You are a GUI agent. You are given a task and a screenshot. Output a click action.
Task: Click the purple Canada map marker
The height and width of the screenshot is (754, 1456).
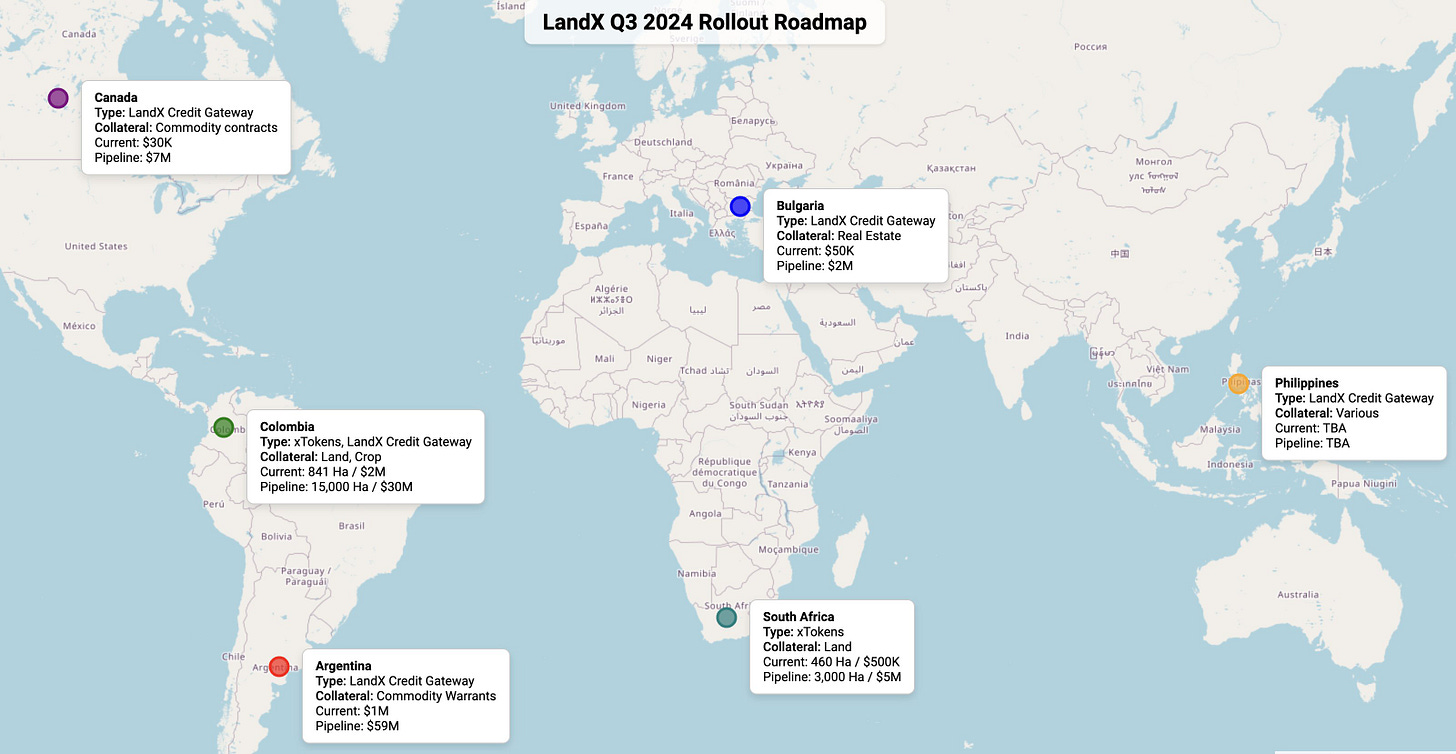58,98
